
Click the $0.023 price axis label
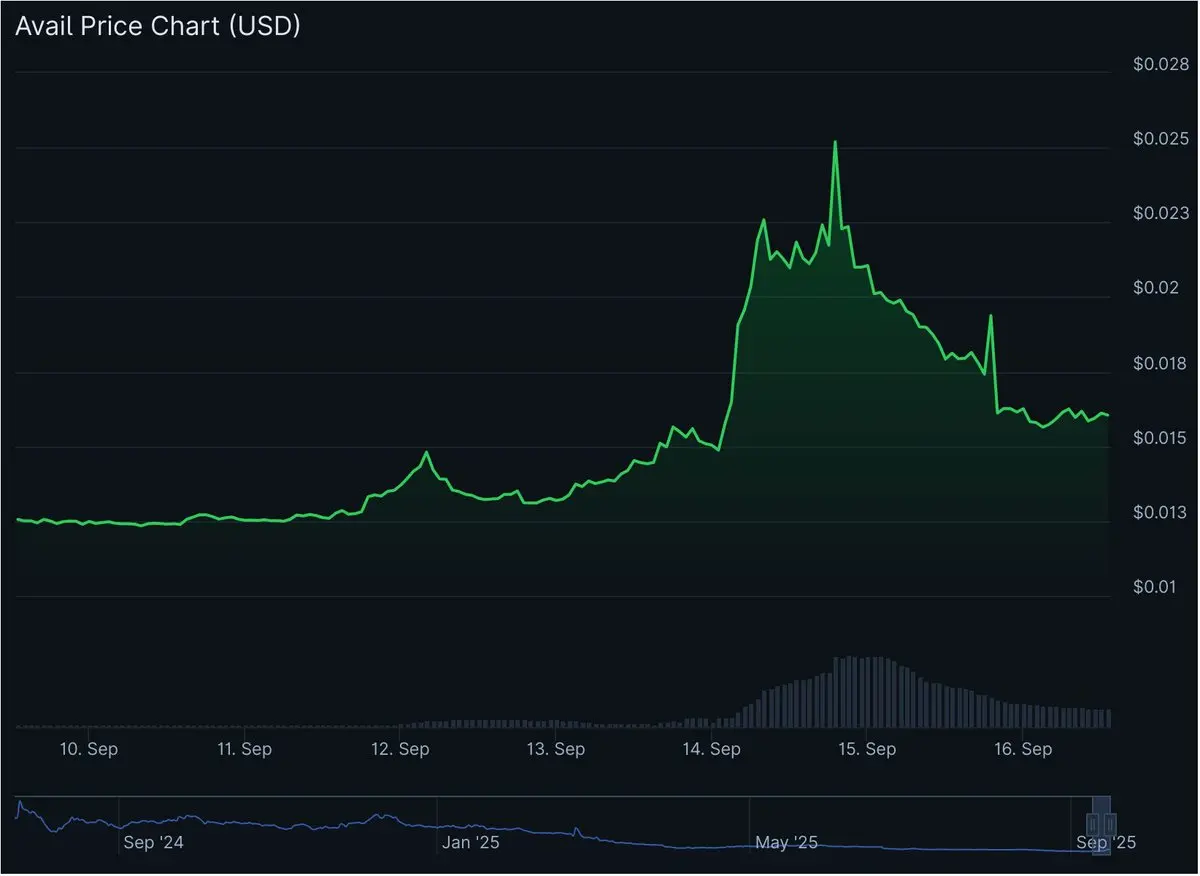pos(1161,214)
